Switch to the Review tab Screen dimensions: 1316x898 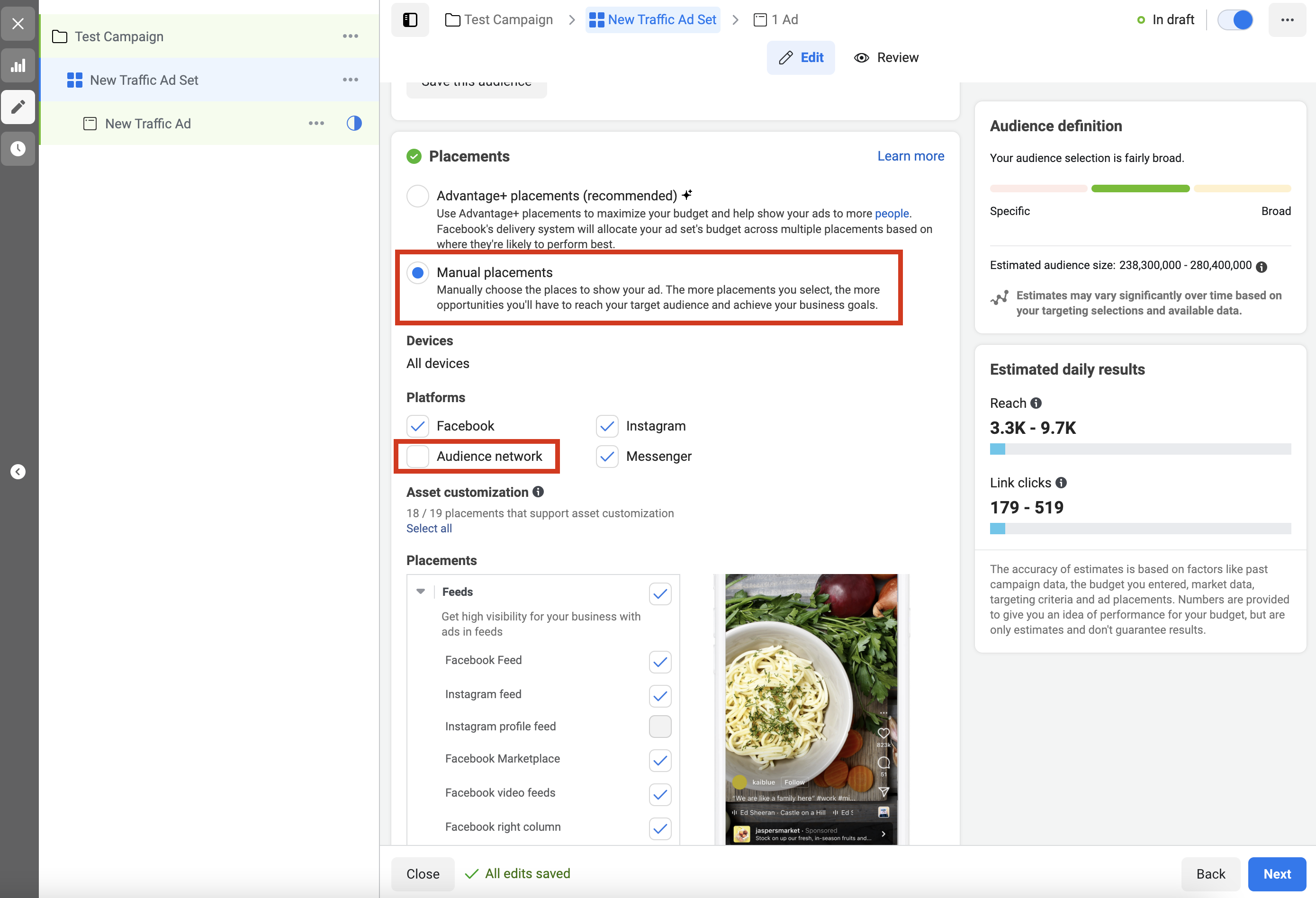(x=886, y=58)
